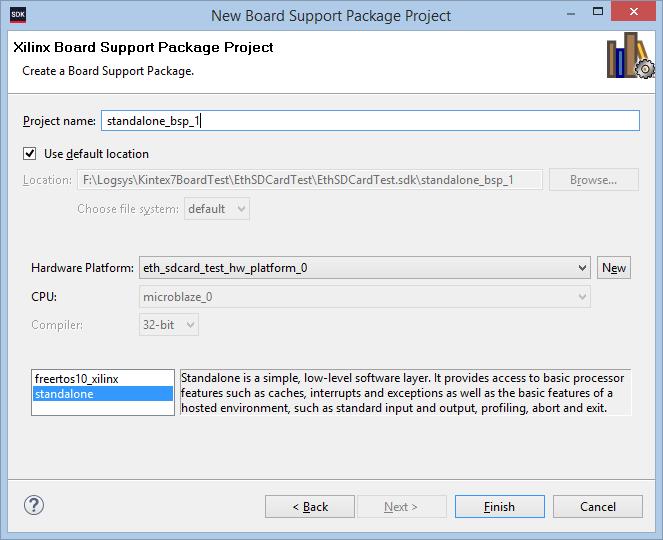Click the Standalone description text box
The image size is (663, 540).
point(405,393)
